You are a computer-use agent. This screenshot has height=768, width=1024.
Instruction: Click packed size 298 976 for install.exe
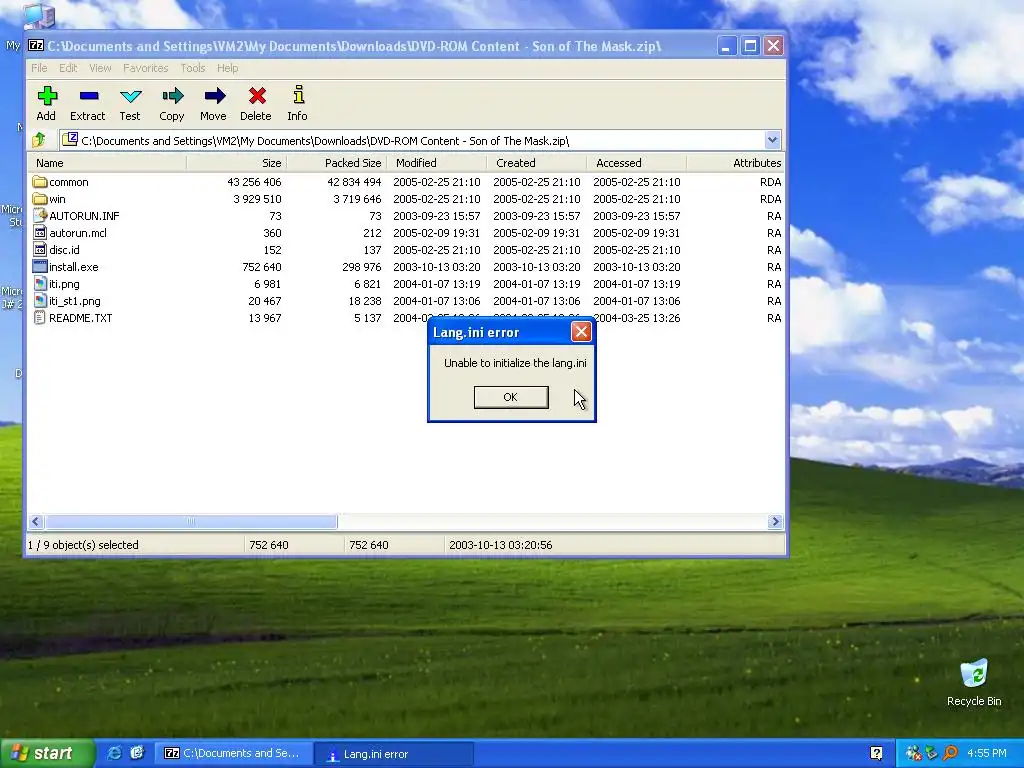361,266
